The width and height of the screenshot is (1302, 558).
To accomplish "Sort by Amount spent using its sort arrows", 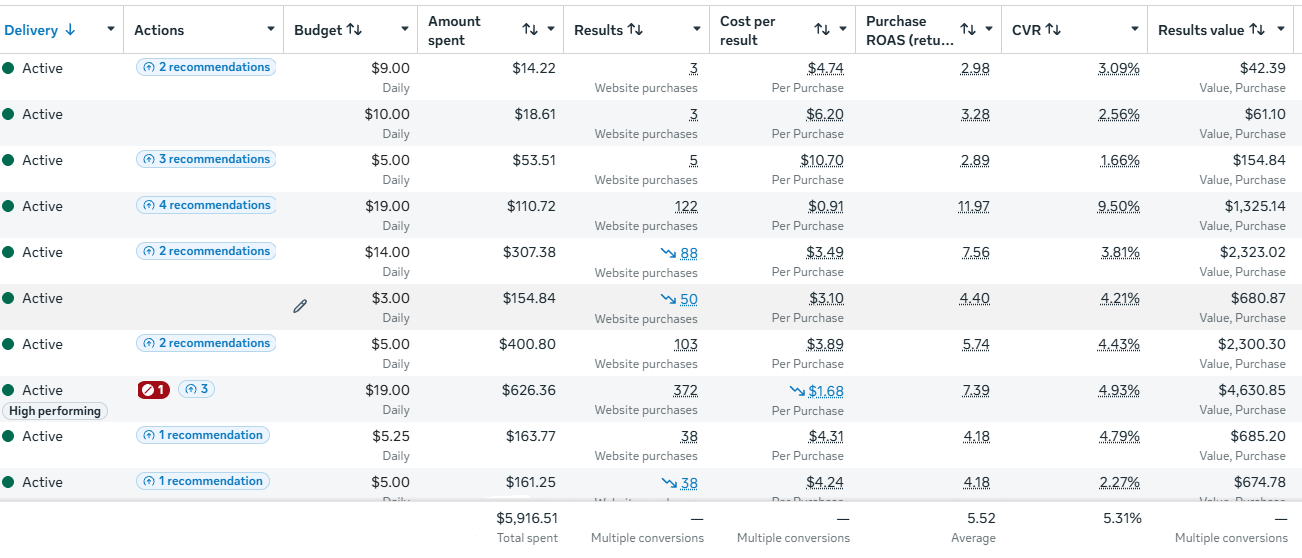I will coord(530,30).
